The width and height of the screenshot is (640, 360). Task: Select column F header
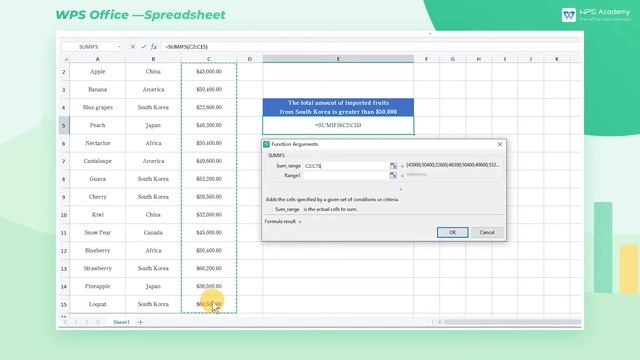tap(427, 59)
